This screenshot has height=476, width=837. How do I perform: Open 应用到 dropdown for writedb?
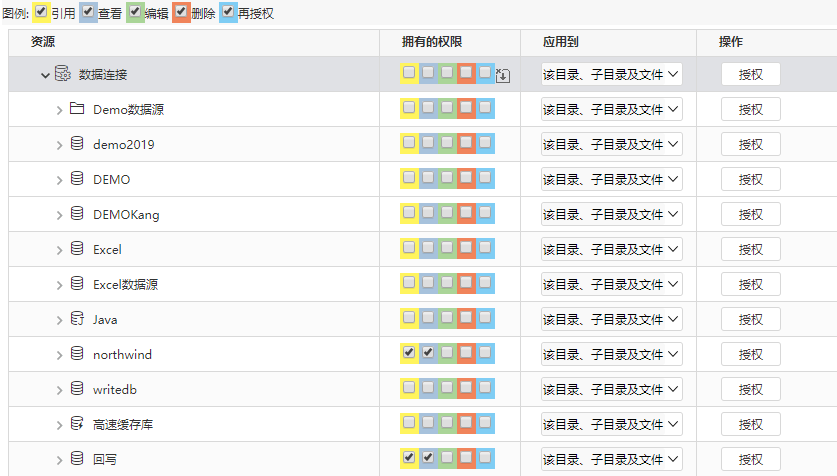(x=612, y=389)
